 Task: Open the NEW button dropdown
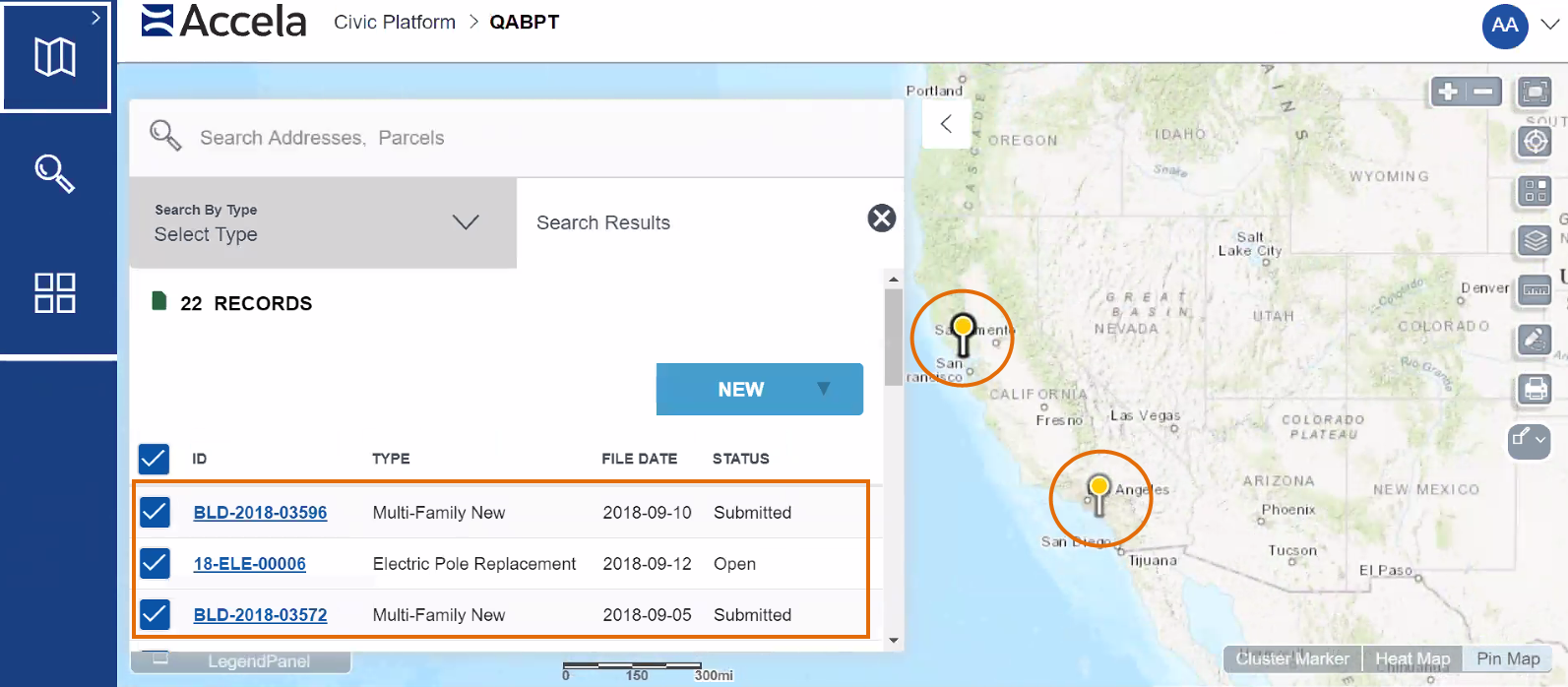tap(823, 389)
